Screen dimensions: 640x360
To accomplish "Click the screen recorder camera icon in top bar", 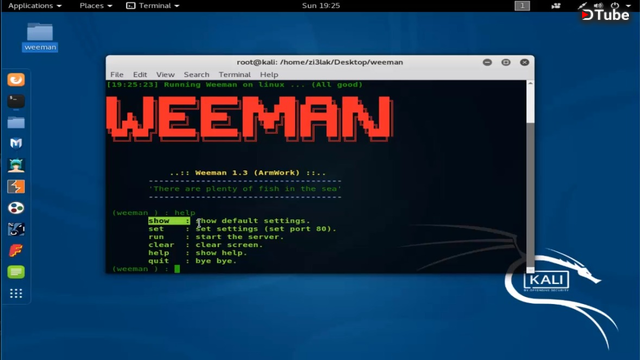I will 556,6.
